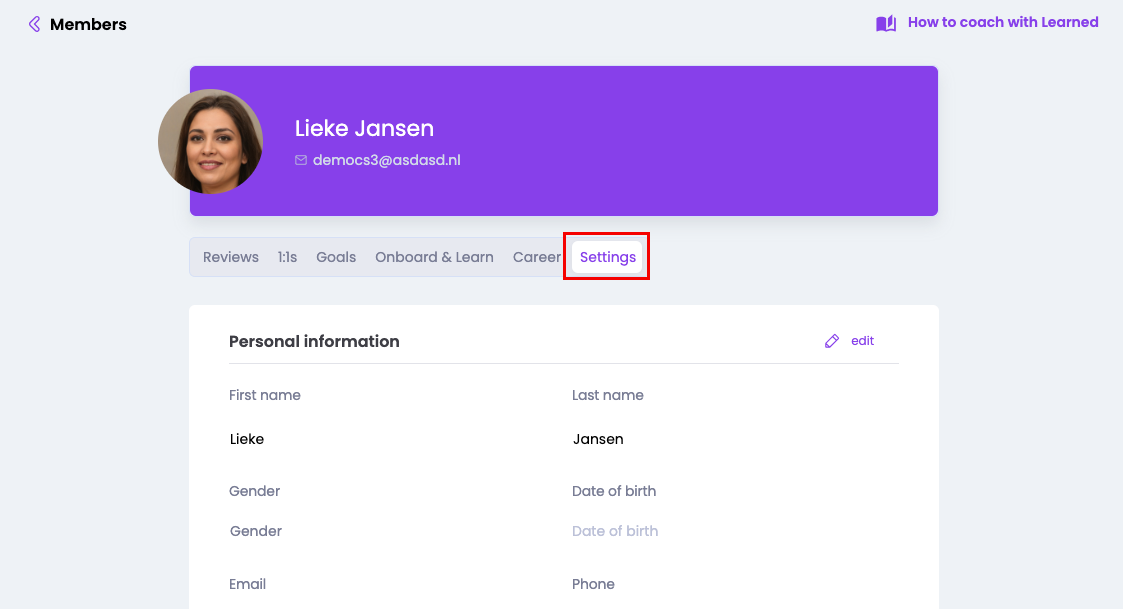Select the Goals tab
The width and height of the screenshot is (1123, 609).
click(336, 257)
